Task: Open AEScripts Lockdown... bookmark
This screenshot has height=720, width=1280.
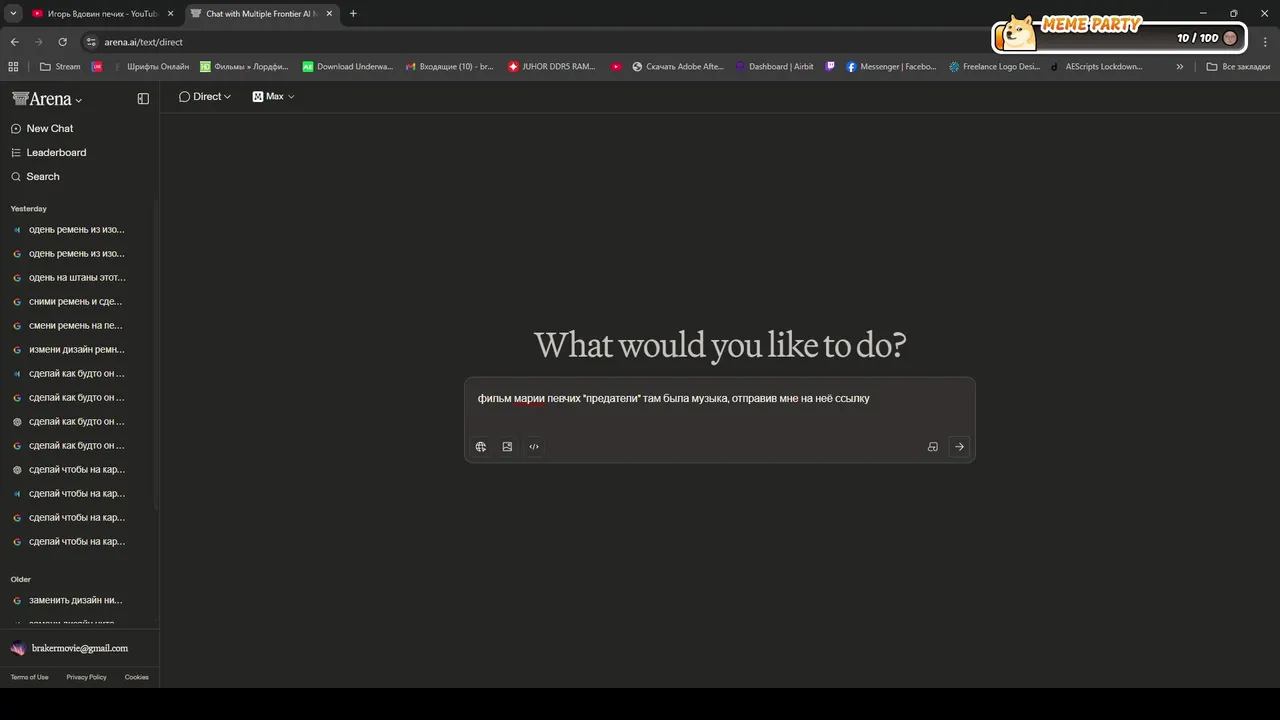Action: pos(1096,67)
